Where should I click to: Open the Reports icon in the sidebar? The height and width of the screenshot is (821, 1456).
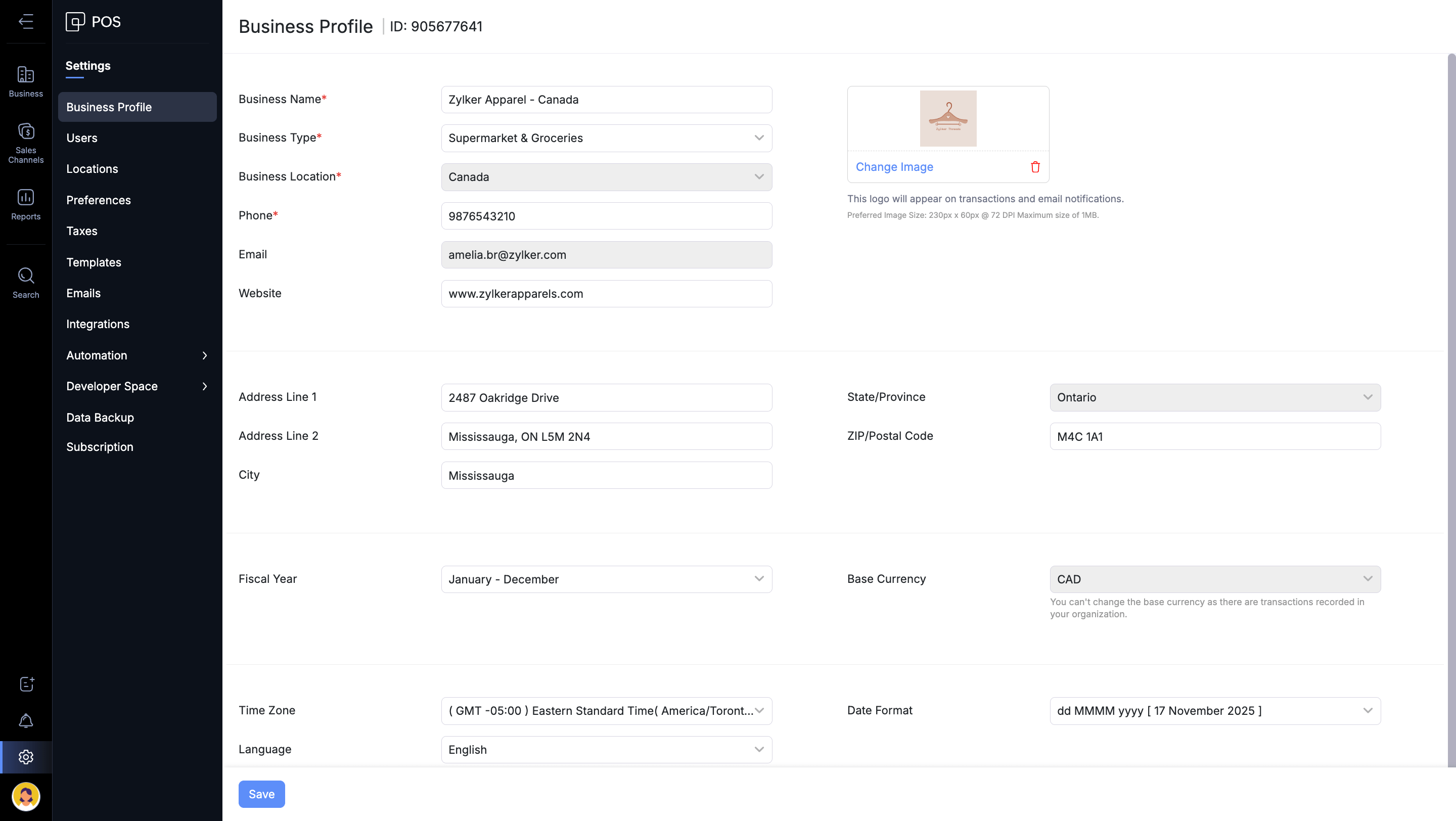(25, 204)
